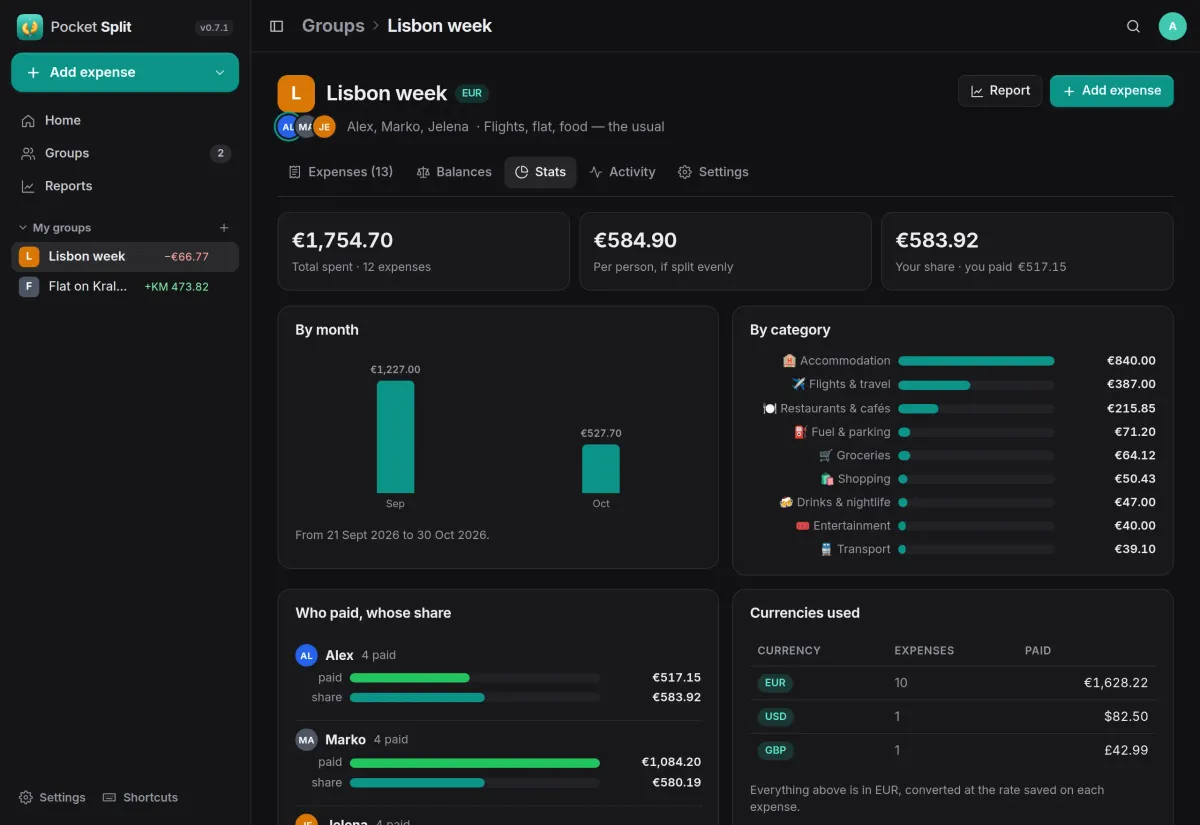Viewport: 1200px width, 825px height.
Task: Open the user avatar menu
Action: [1172, 26]
